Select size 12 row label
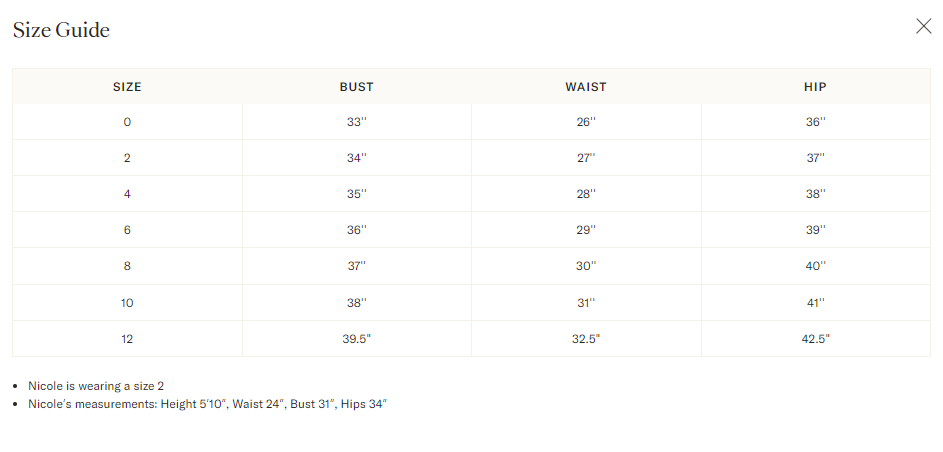Image resolution: width=943 pixels, height=452 pixels. (x=127, y=339)
